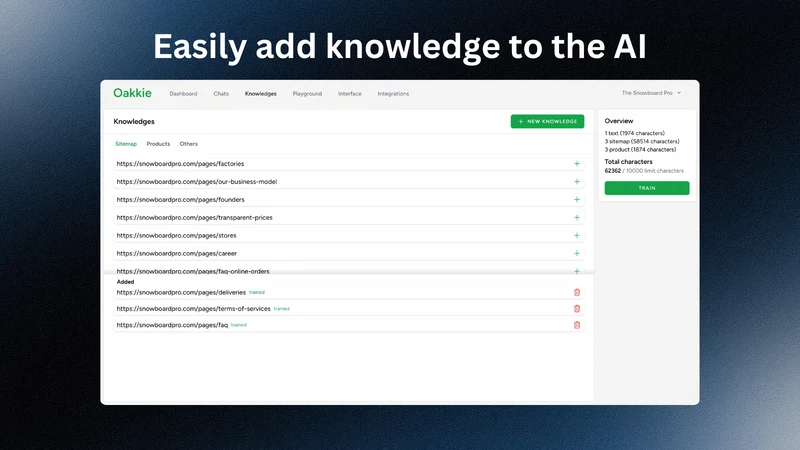Click the terms-of-services URL text
Viewport: 800px width, 450px height.
193,309
